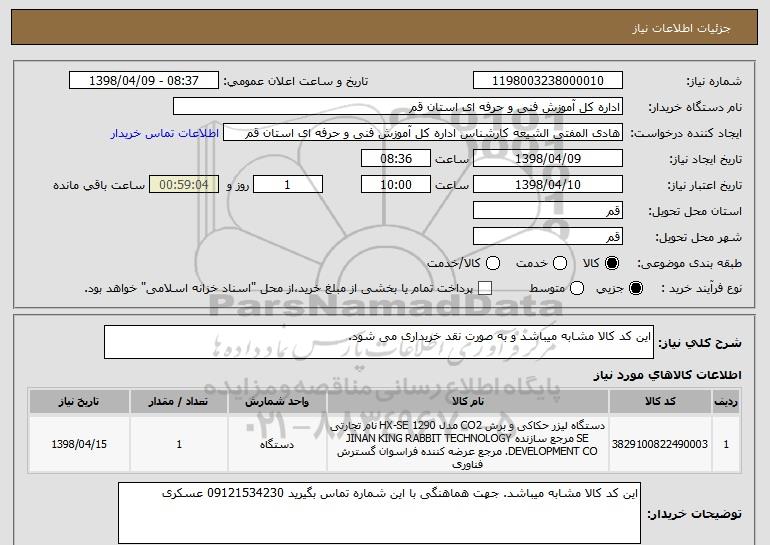Click the دستگاه unit cell
Image resolution: width=770 pixels, height=545 pixels.
click(277, 444)
